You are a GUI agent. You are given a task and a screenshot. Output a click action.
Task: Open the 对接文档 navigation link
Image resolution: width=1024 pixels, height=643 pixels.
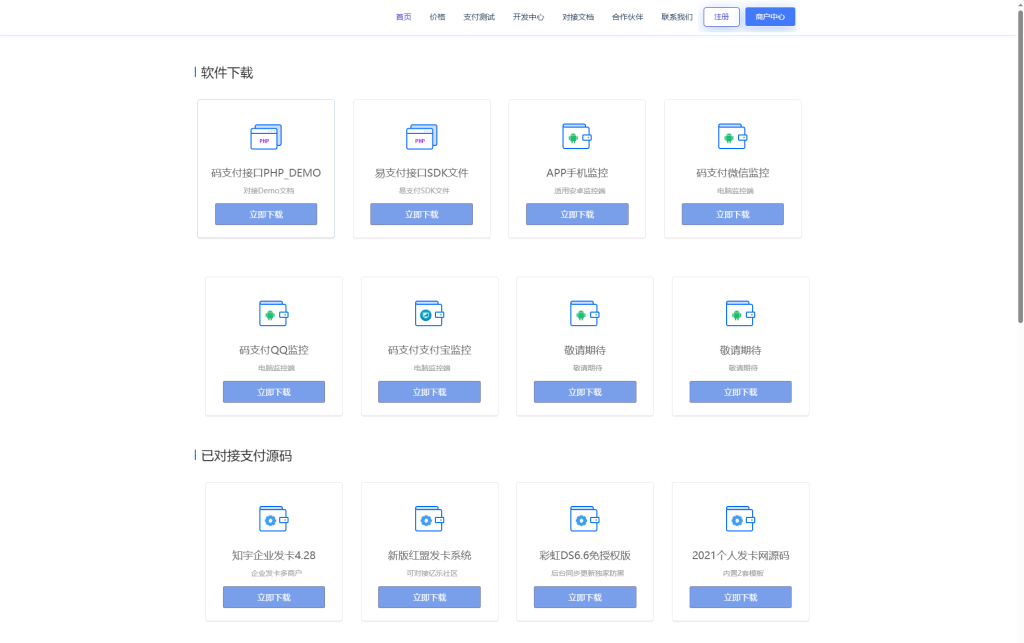[578, 17]
